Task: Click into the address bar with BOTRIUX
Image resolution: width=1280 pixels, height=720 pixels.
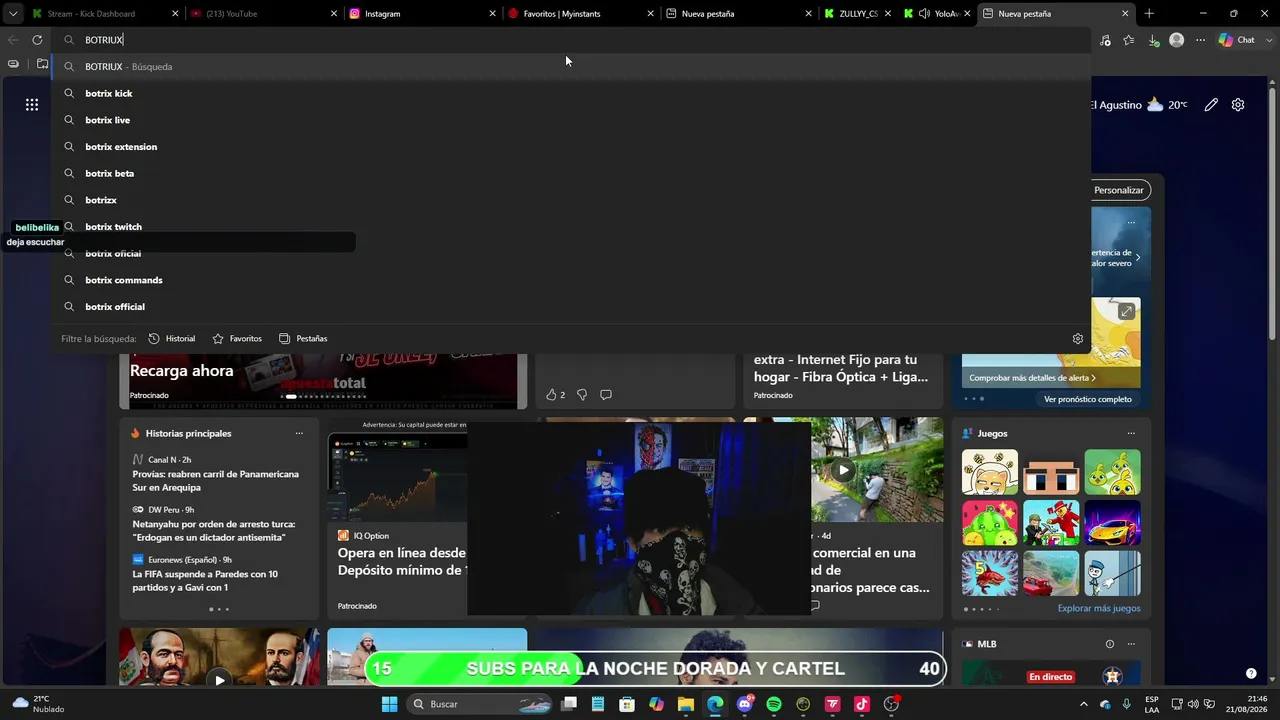Action: 571,40
